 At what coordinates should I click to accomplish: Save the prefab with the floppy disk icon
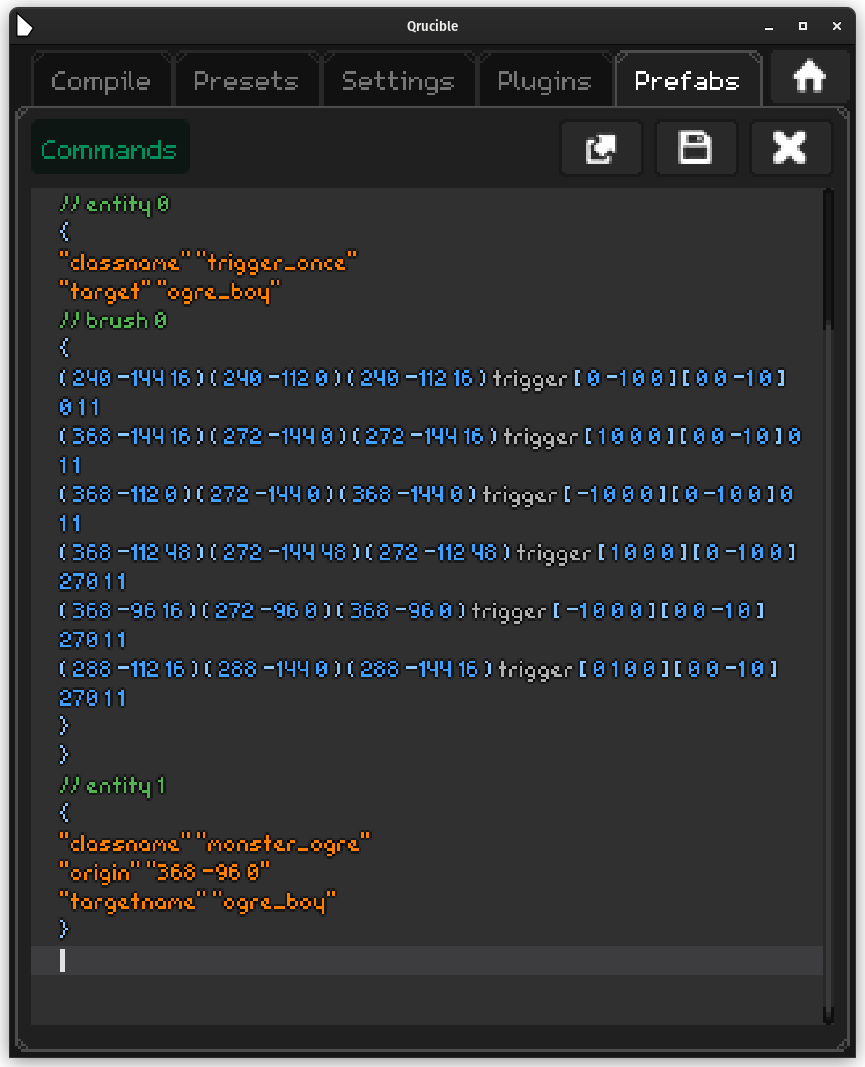[x=695, y=149]
